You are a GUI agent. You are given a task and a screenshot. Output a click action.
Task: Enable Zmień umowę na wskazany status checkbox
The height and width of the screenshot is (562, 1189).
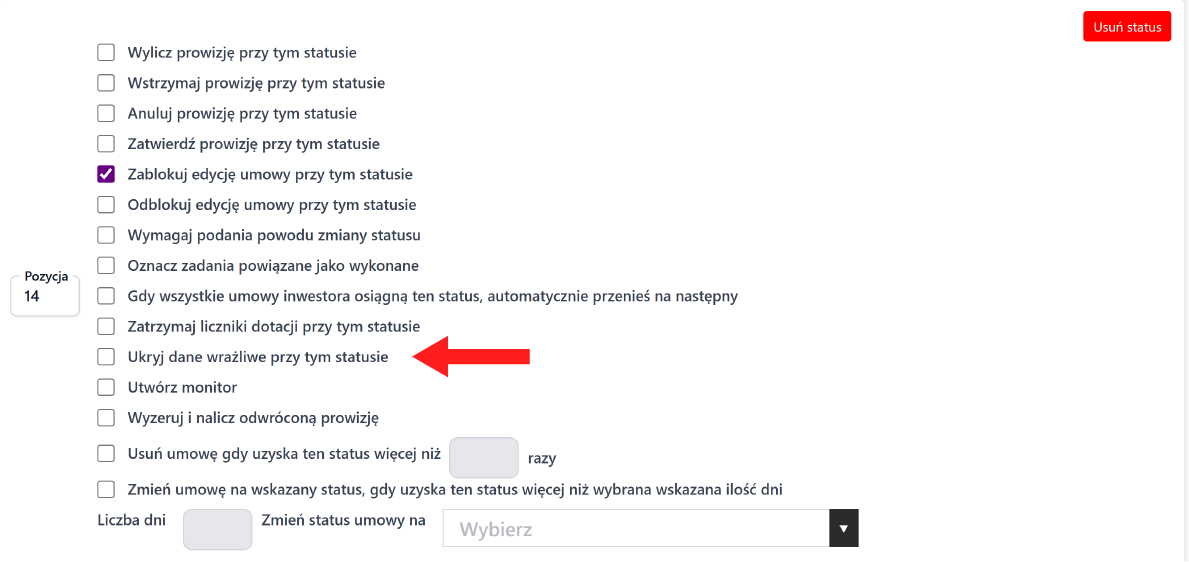[x=106, y=490]
